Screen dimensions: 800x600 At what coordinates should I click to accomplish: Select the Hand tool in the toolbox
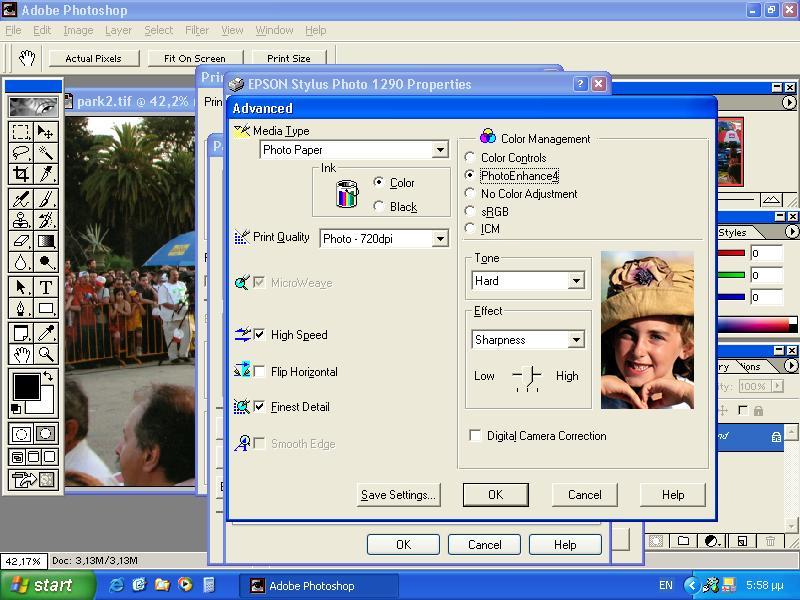pyautogui.click(x=21, y=354)
